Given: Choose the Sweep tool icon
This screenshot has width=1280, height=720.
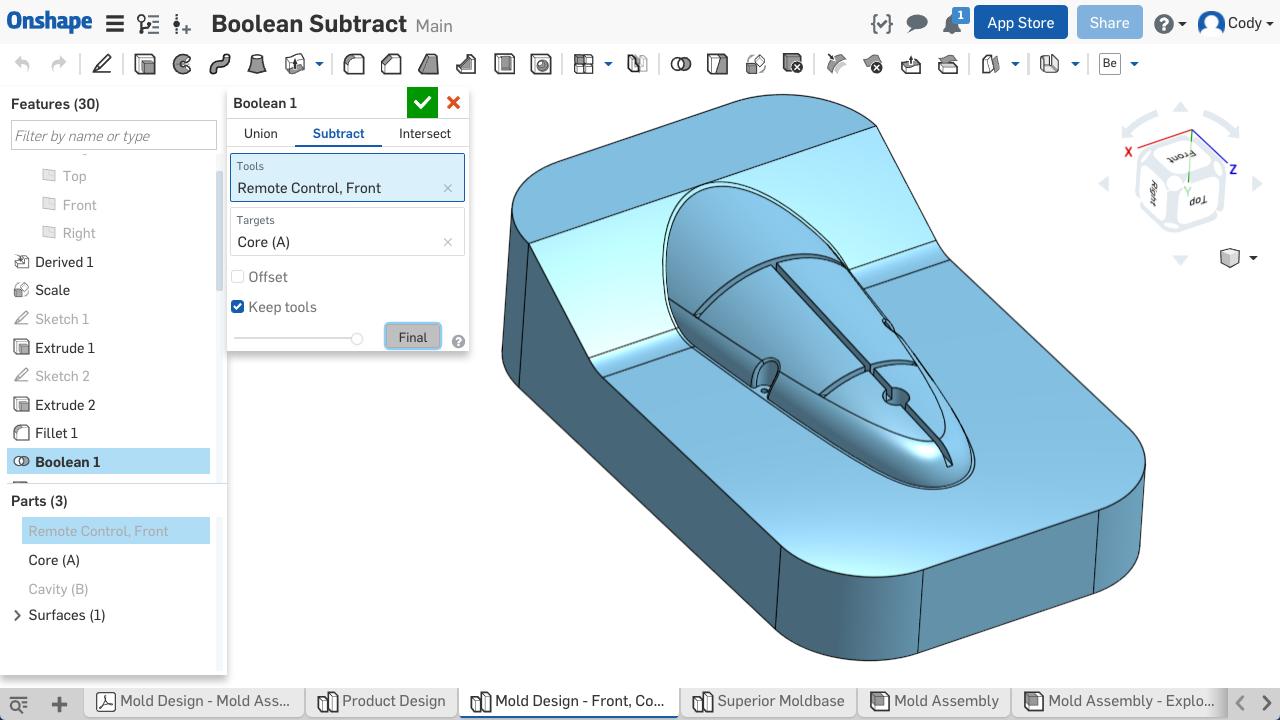Looking at the screenshot, I should 219,64.
